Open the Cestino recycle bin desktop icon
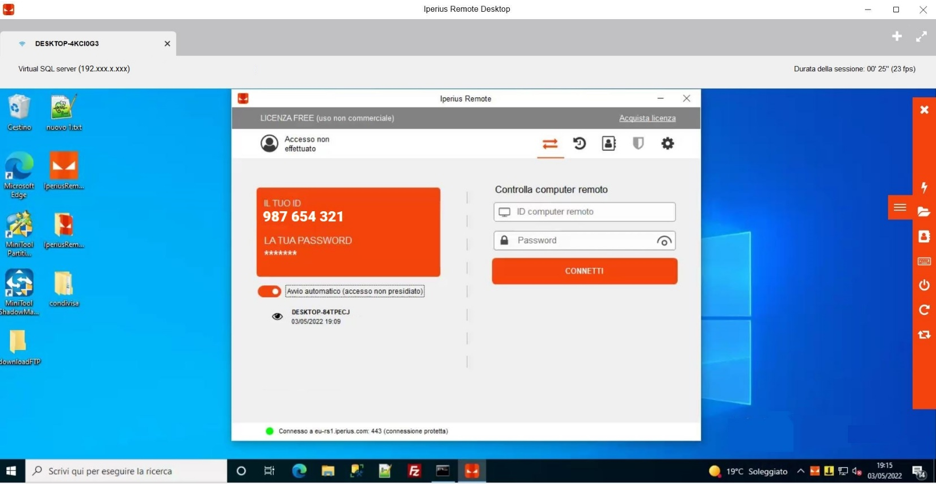The height and width of the screenshot is (484, 936). (x=19, y=113)
